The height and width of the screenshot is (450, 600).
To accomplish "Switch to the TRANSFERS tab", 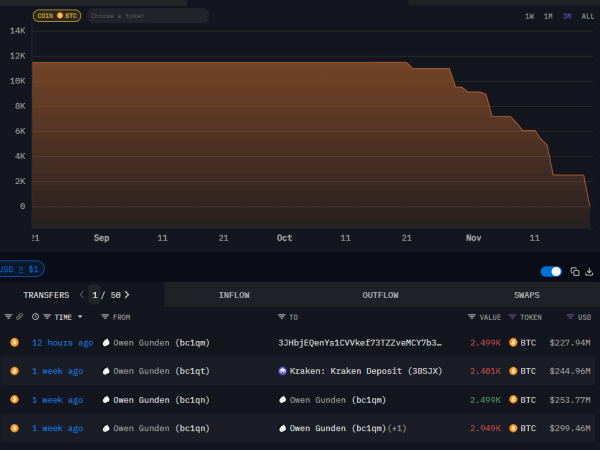I will click(x=46, y=295).
